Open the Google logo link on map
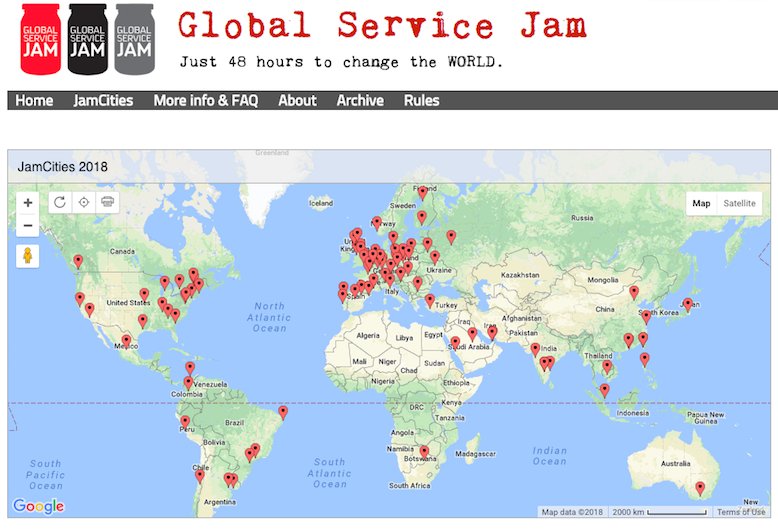The width and height of the screenshot is (778, 531). click(39, 506)
